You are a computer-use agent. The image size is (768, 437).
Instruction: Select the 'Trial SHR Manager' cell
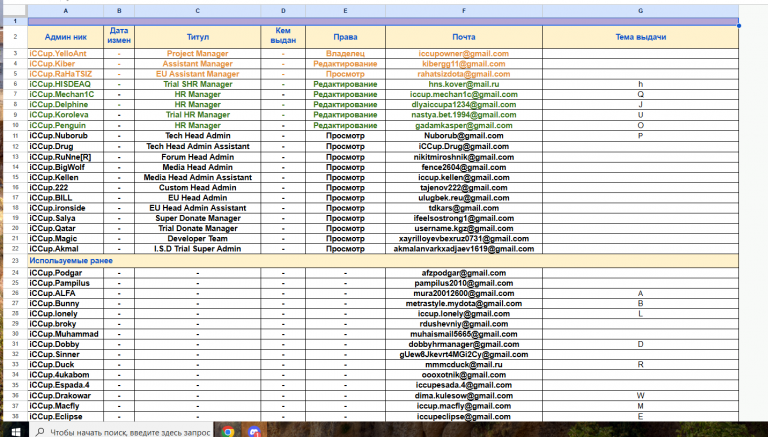197,84
